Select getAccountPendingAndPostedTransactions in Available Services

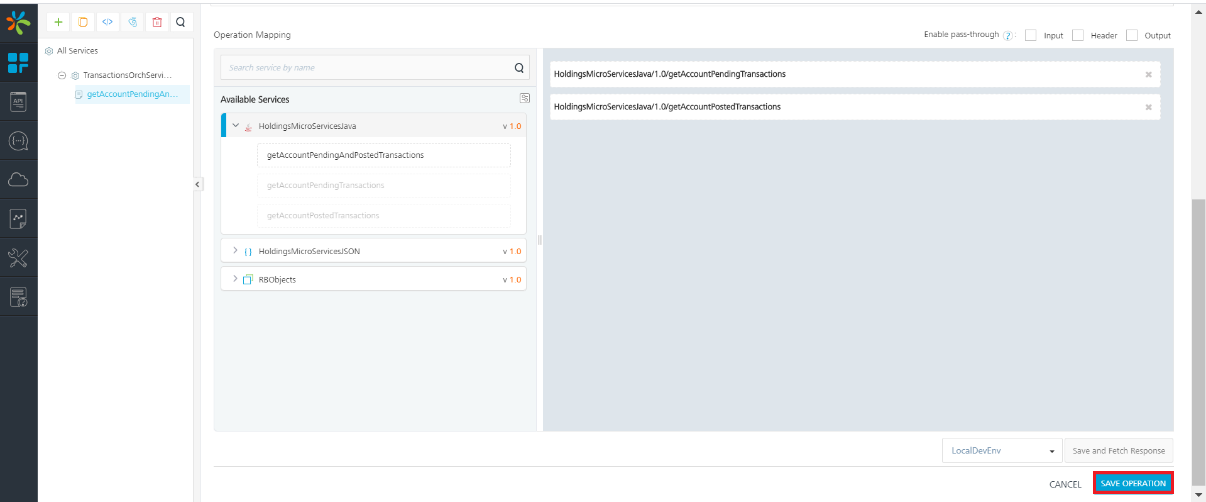(x=345, y=155)
